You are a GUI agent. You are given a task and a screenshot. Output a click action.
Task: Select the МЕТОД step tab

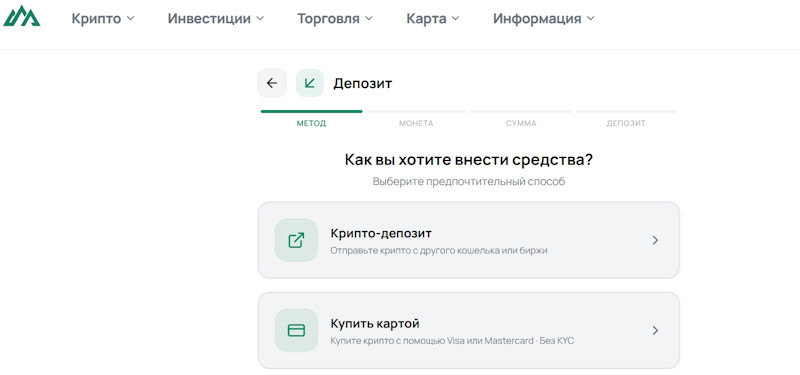[311, 123]
